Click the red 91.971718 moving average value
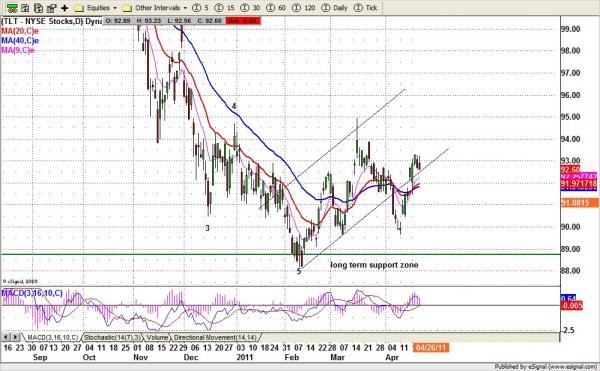Viewport: 600px width, 371px height. point(579,184)
